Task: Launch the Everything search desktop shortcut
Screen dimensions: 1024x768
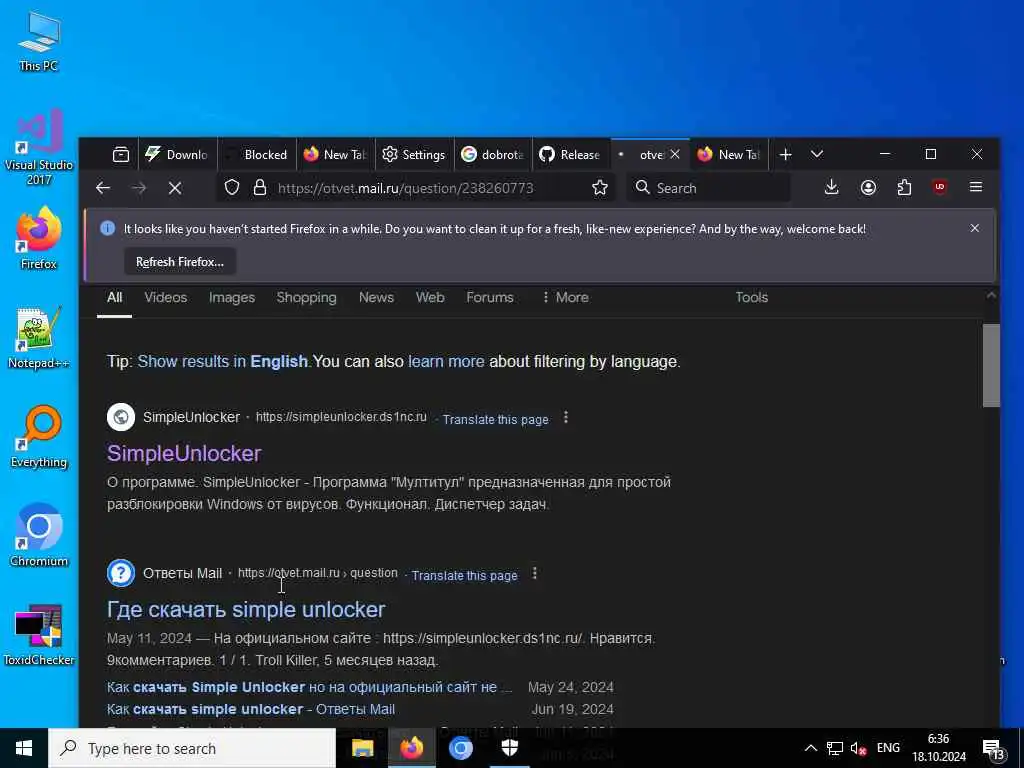Action: [x=39, y=436]
